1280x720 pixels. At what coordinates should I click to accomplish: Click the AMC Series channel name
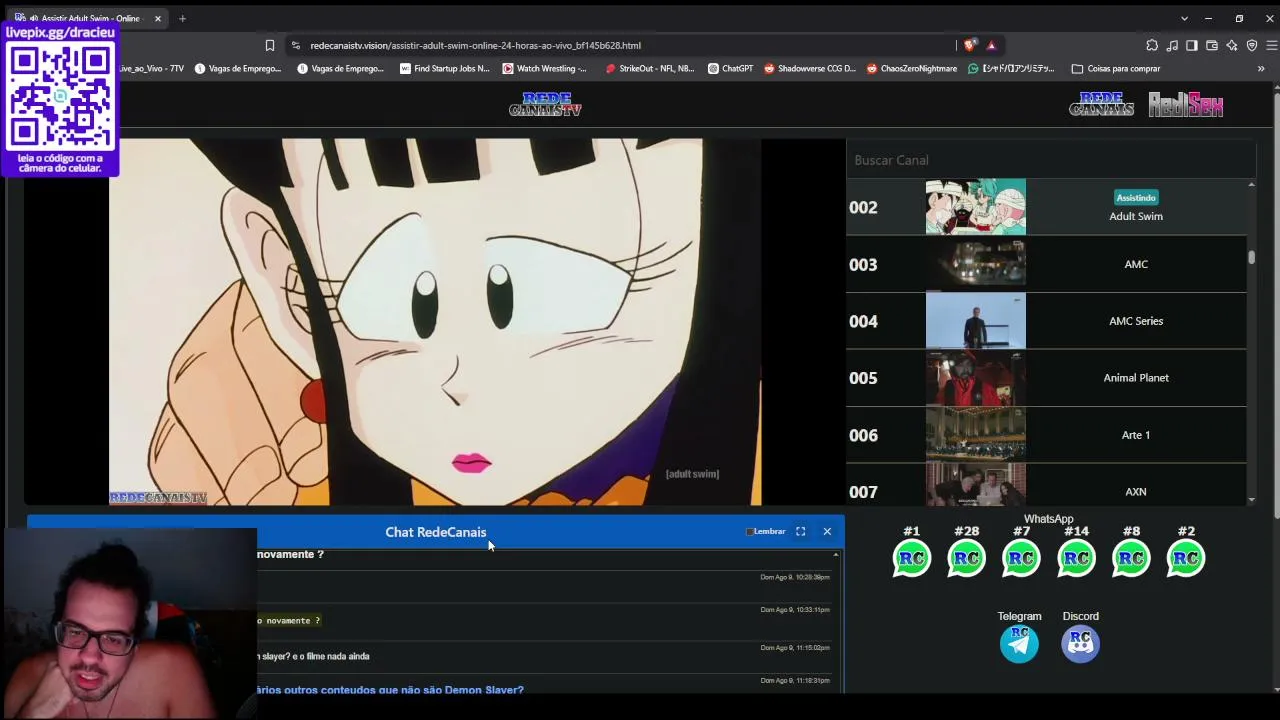click(1136, 321)
